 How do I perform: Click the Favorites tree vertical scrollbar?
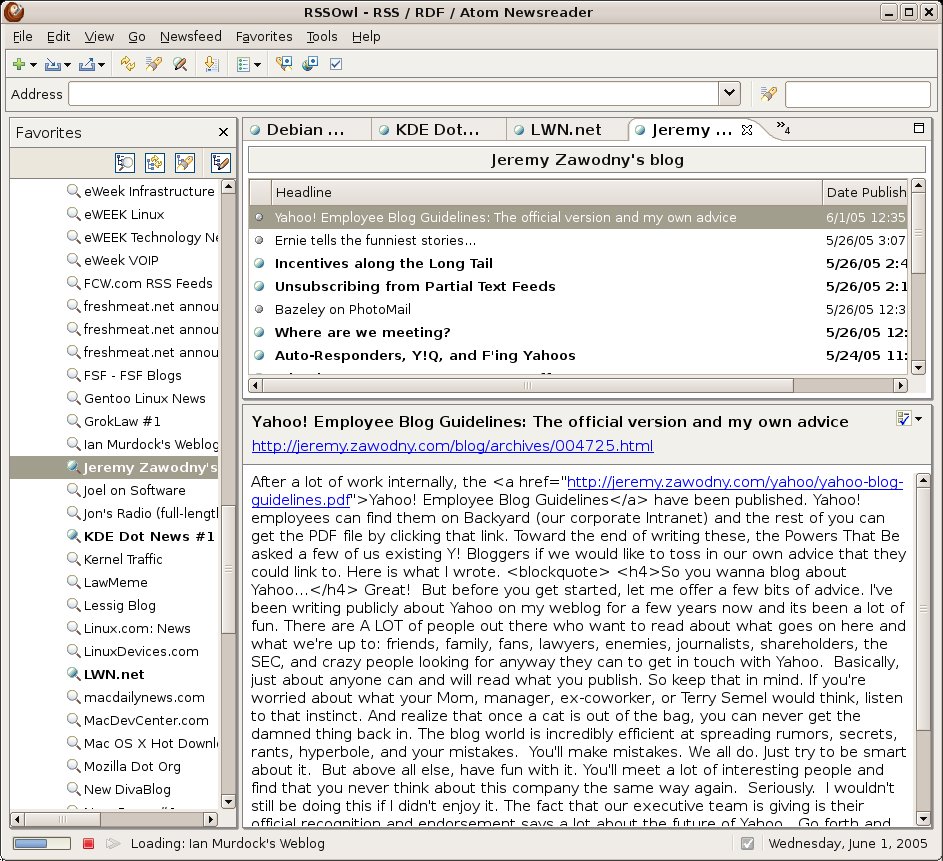(x=229, y=494)
